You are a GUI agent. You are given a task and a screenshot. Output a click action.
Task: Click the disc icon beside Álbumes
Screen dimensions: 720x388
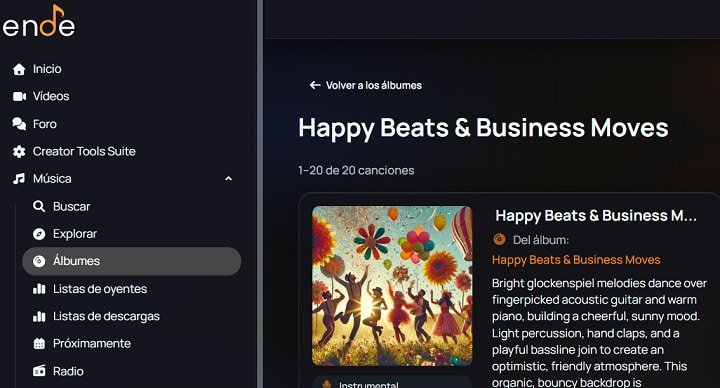point(39,261)
